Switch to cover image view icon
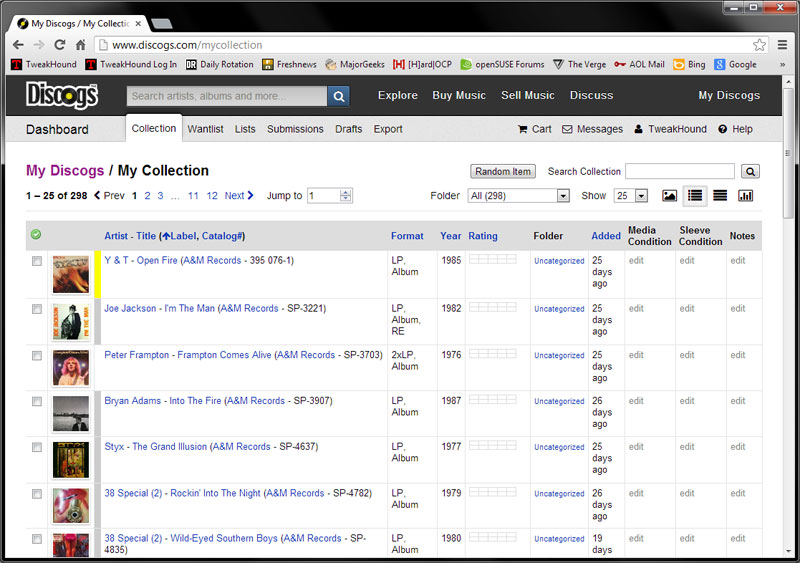800x563 pixels. tap(669, 195)
